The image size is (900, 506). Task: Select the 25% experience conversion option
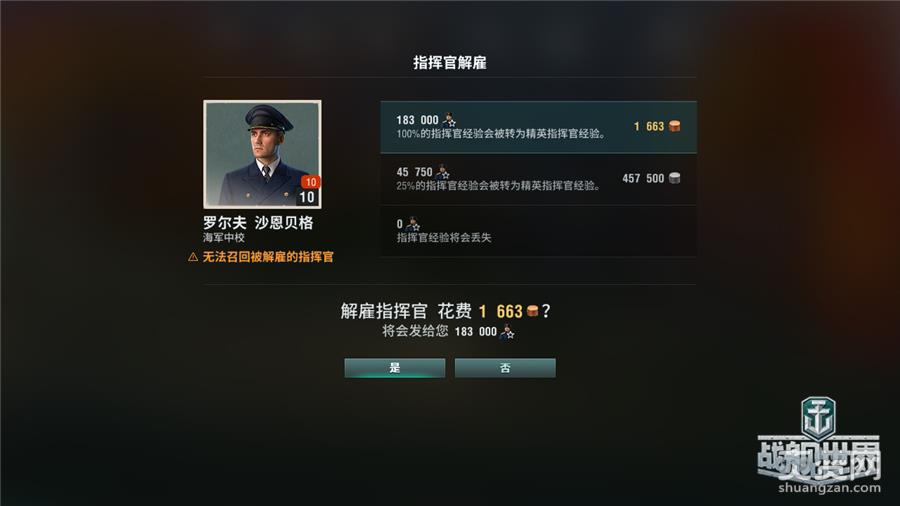[538, 179]
